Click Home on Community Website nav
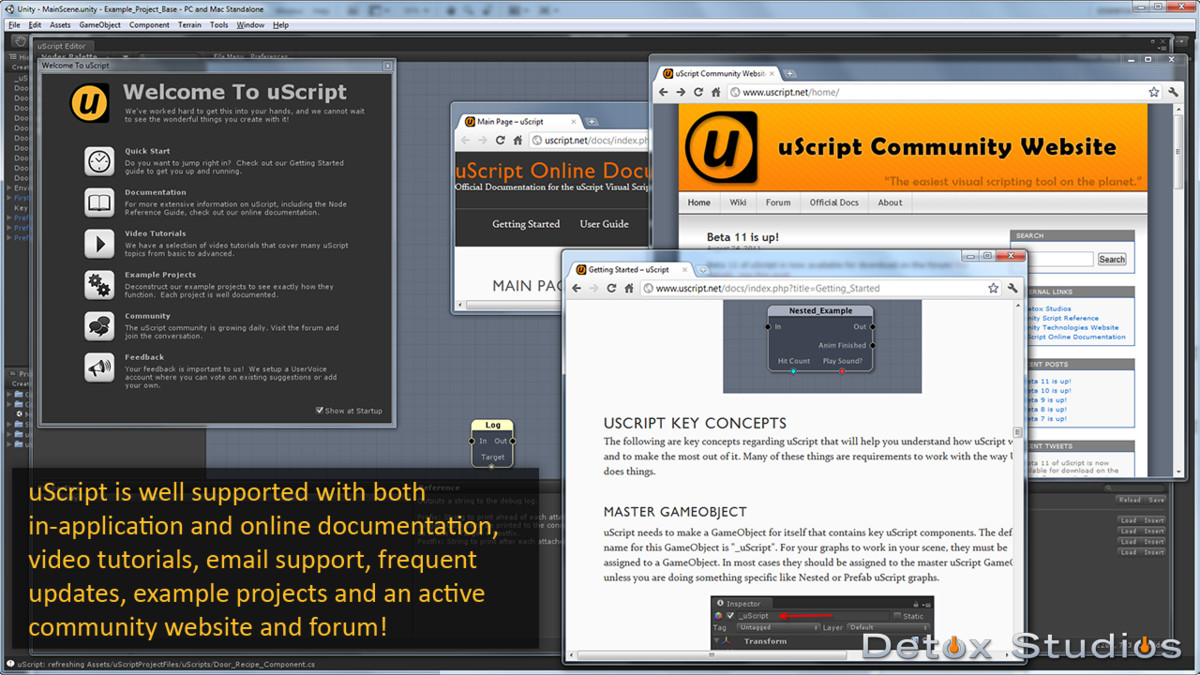The image size is (1200, 675). click(699, 202)
